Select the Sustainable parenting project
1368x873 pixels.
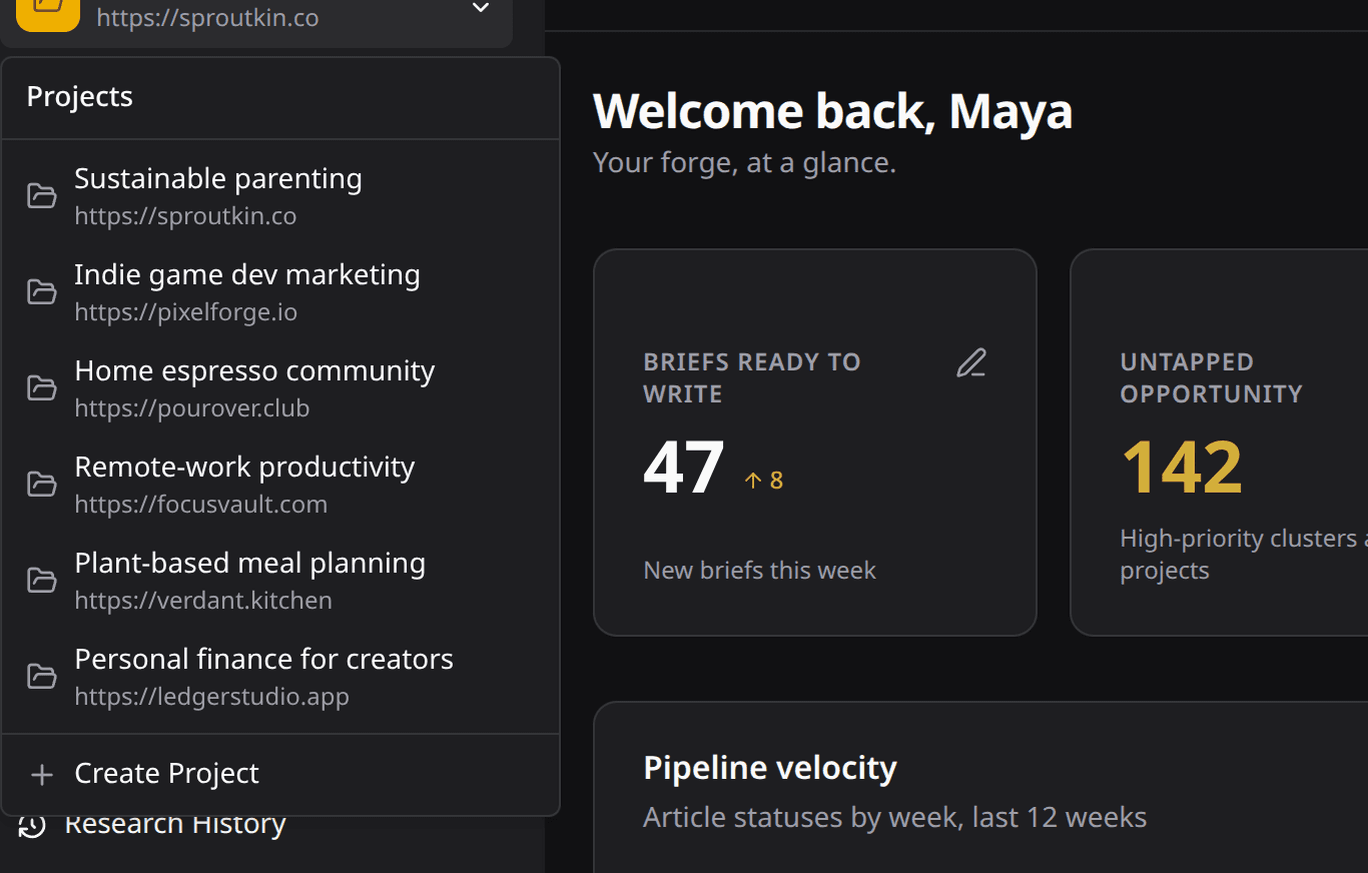[x=280, y=196]
